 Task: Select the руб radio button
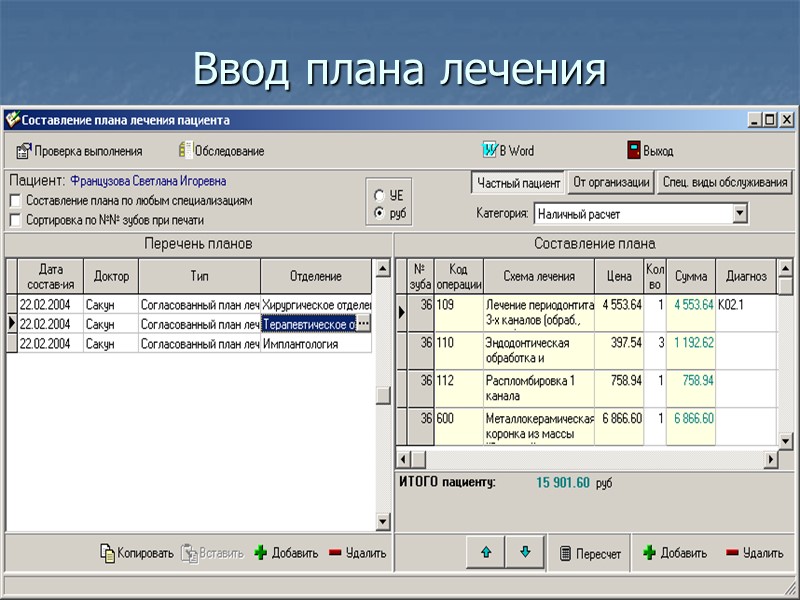coord(379,213)
